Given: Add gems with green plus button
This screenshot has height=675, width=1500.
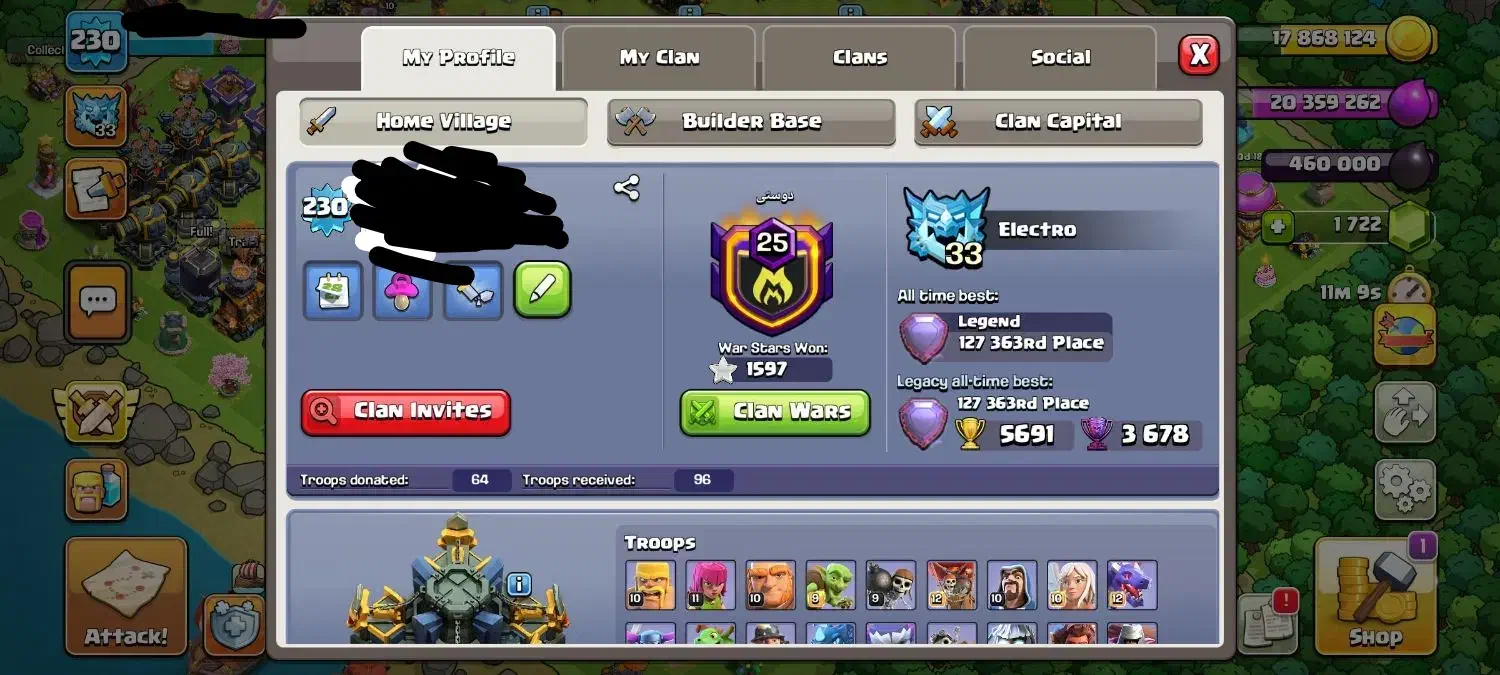Looking at the screenshot, I should click(x=1277, y=226).
